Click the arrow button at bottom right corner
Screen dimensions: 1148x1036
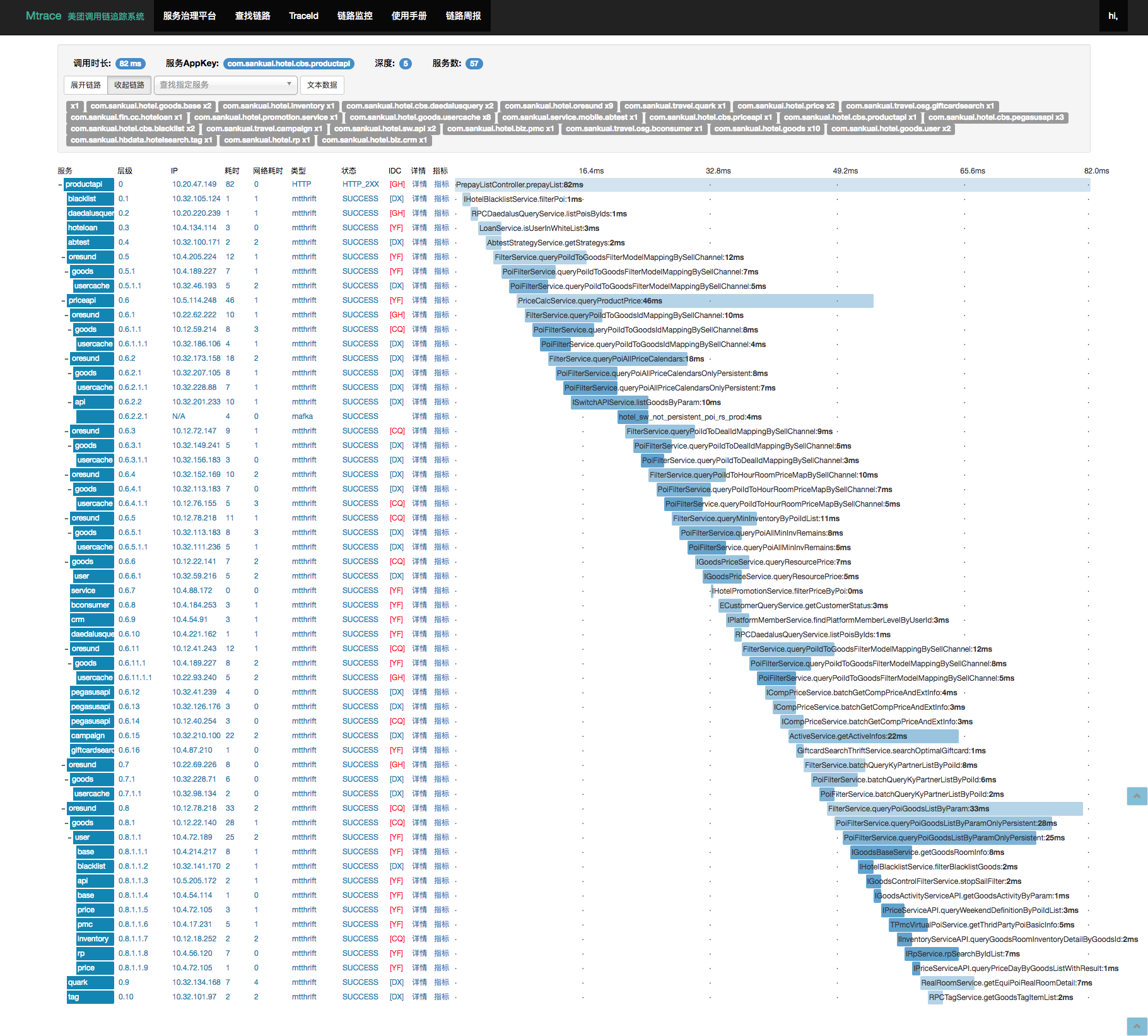click(x=1137, y=1026)
